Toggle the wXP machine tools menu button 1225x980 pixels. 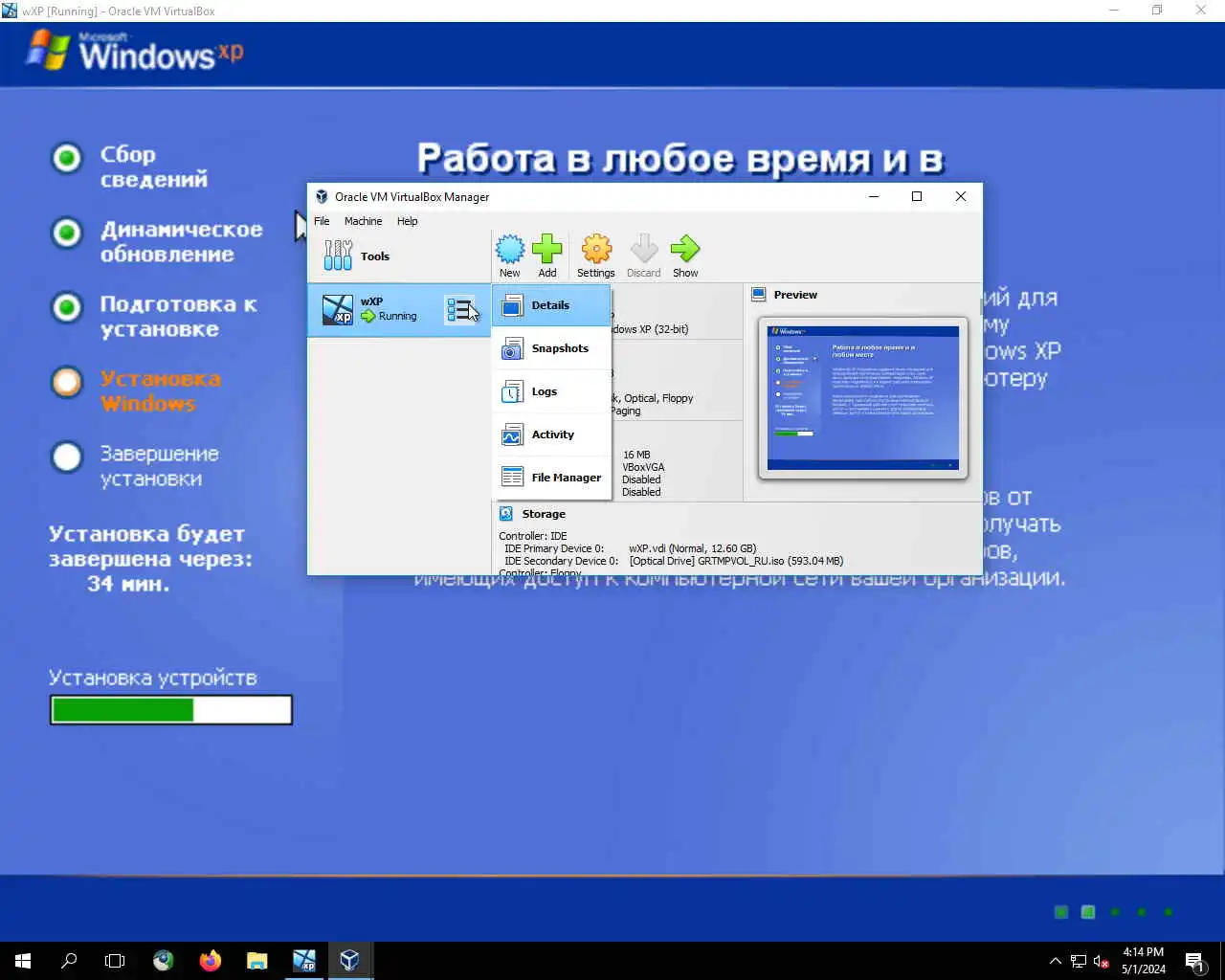[460, 309]
